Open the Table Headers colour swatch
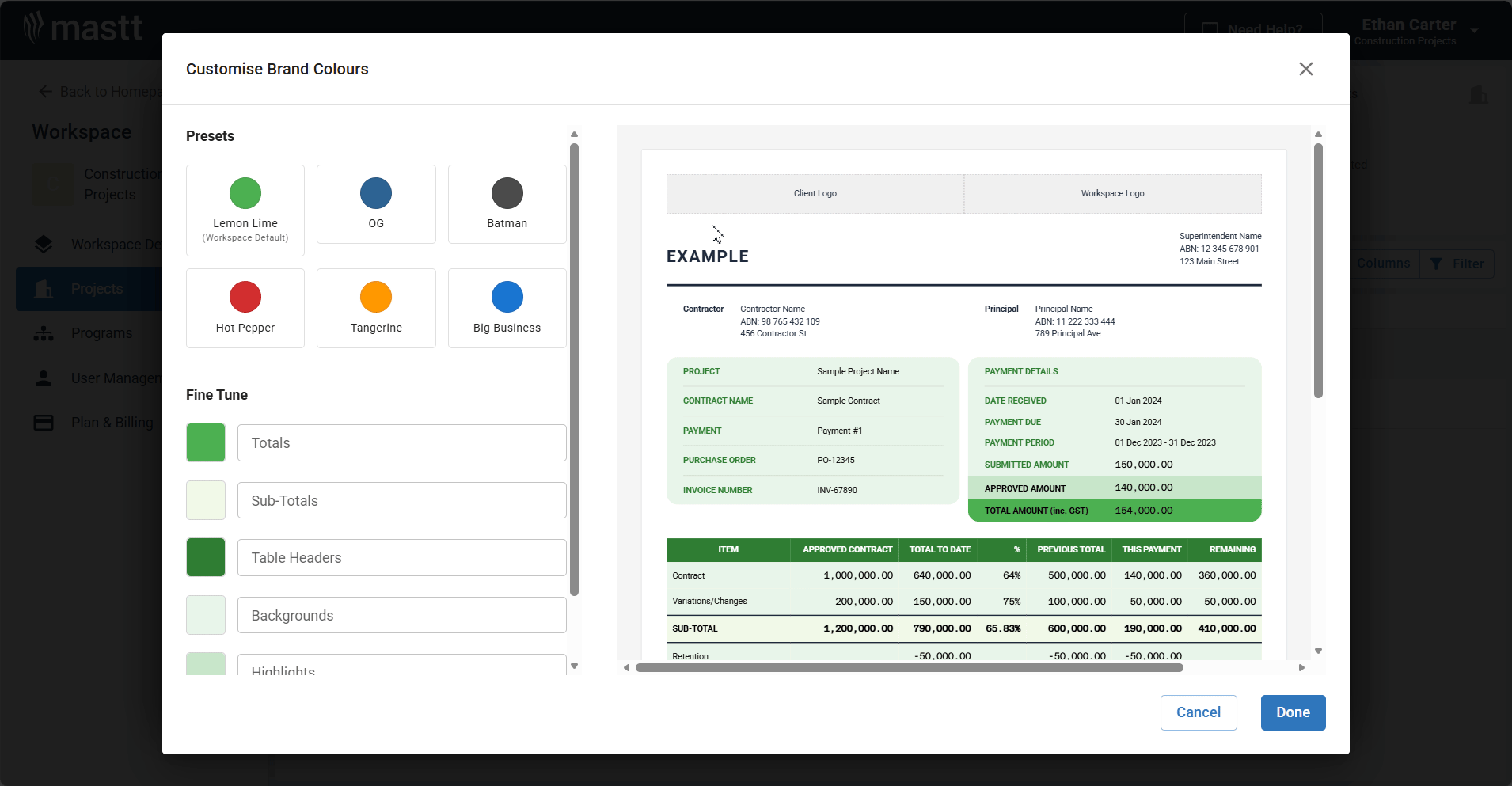 (206, 557)
